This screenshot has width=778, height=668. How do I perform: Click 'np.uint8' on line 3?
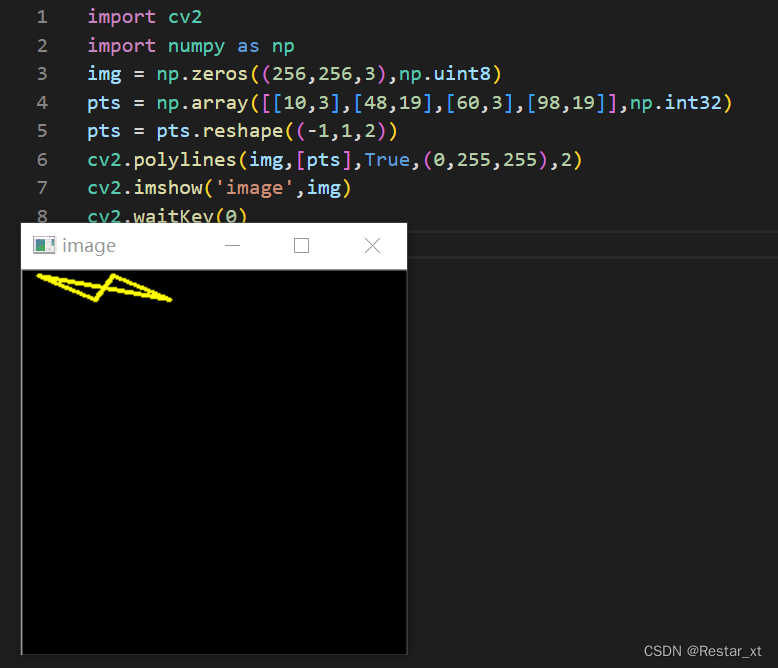tap(445, 74)
